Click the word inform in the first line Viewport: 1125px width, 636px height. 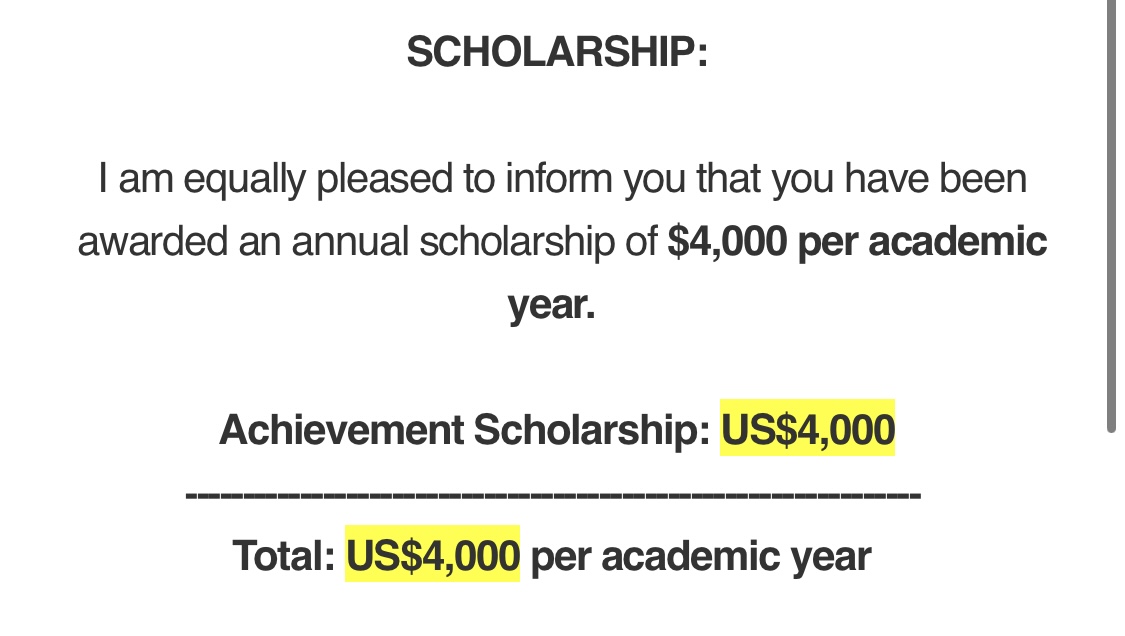(x=559, y=178)
